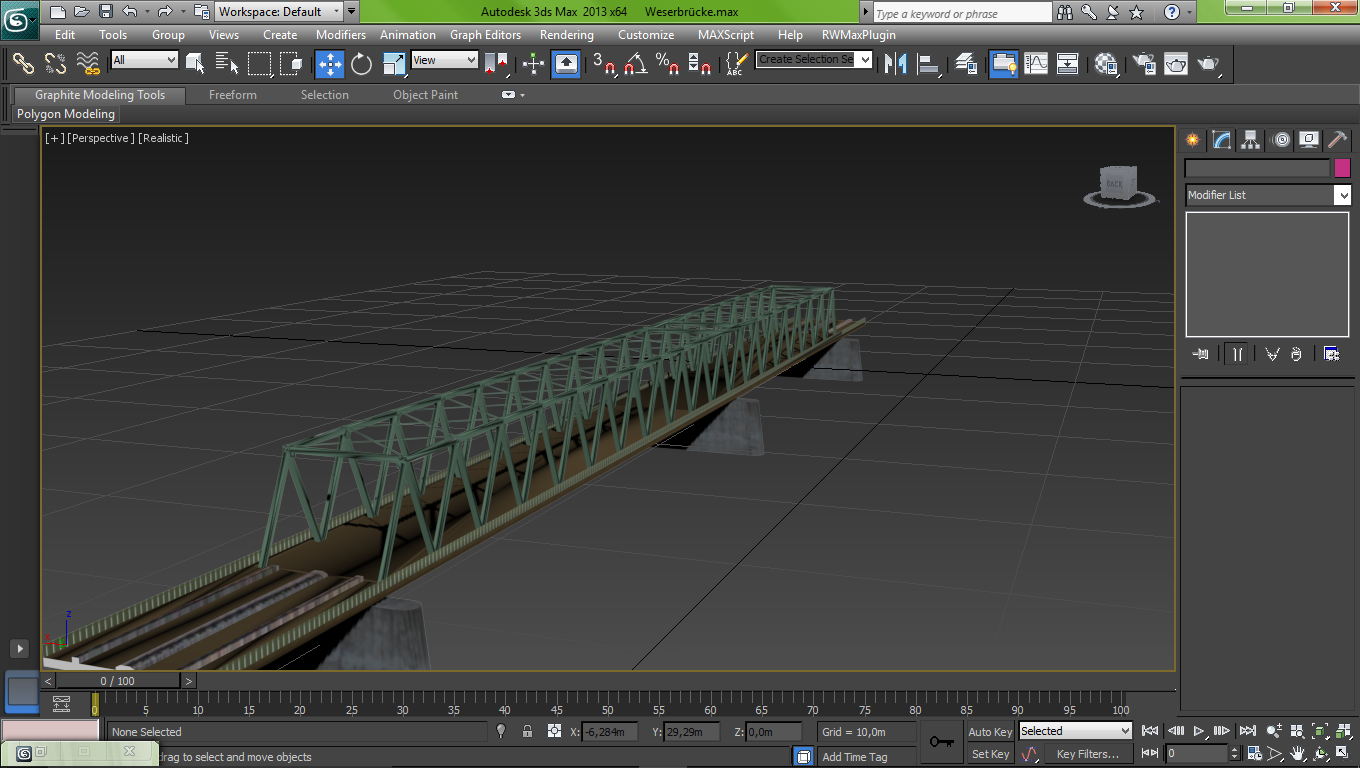
Task: Toggle the Auto Key animation mode
Action: coord(990,732)
